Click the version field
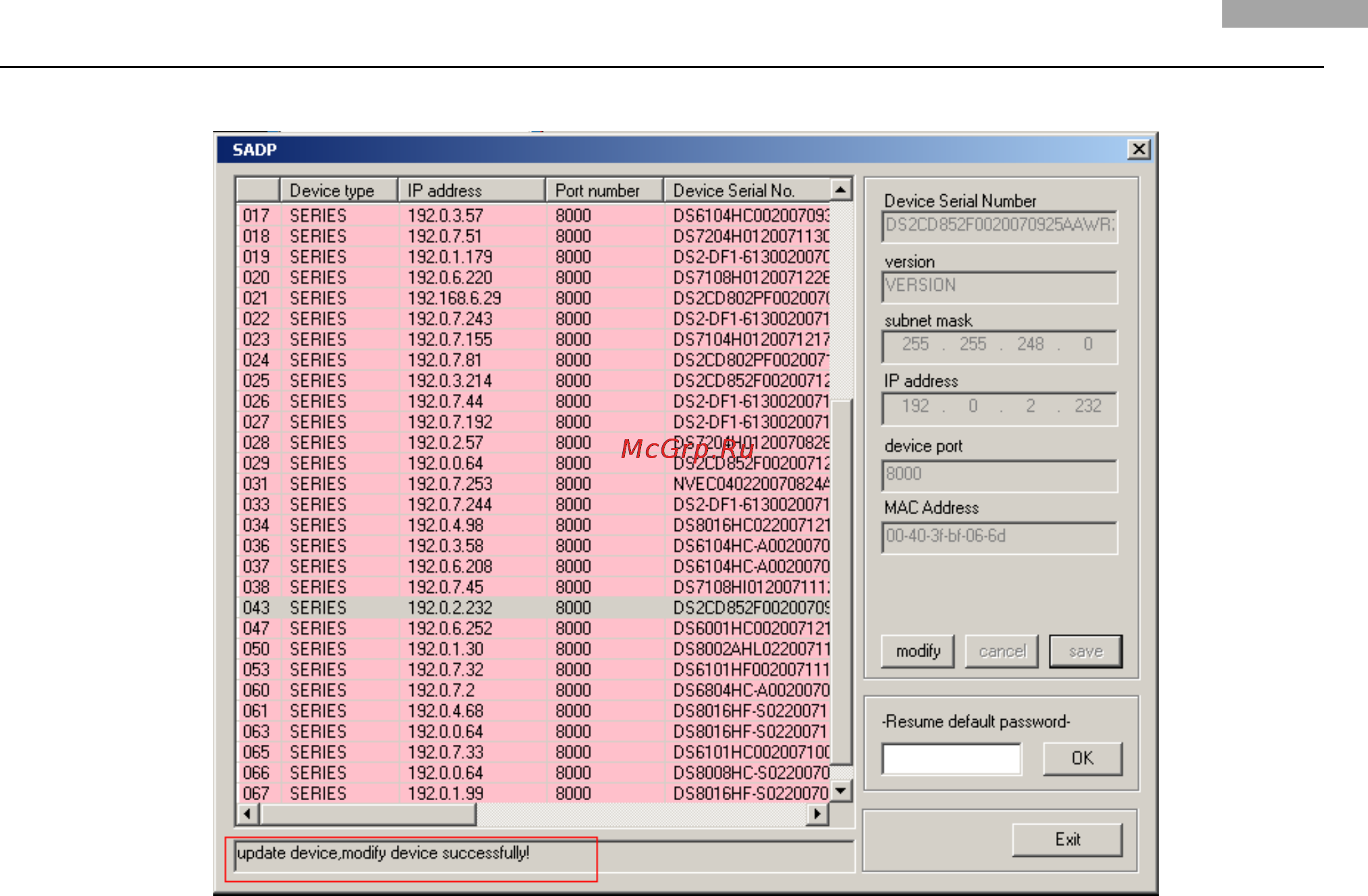The image size is (1368, 896). tap(1000, 287)
